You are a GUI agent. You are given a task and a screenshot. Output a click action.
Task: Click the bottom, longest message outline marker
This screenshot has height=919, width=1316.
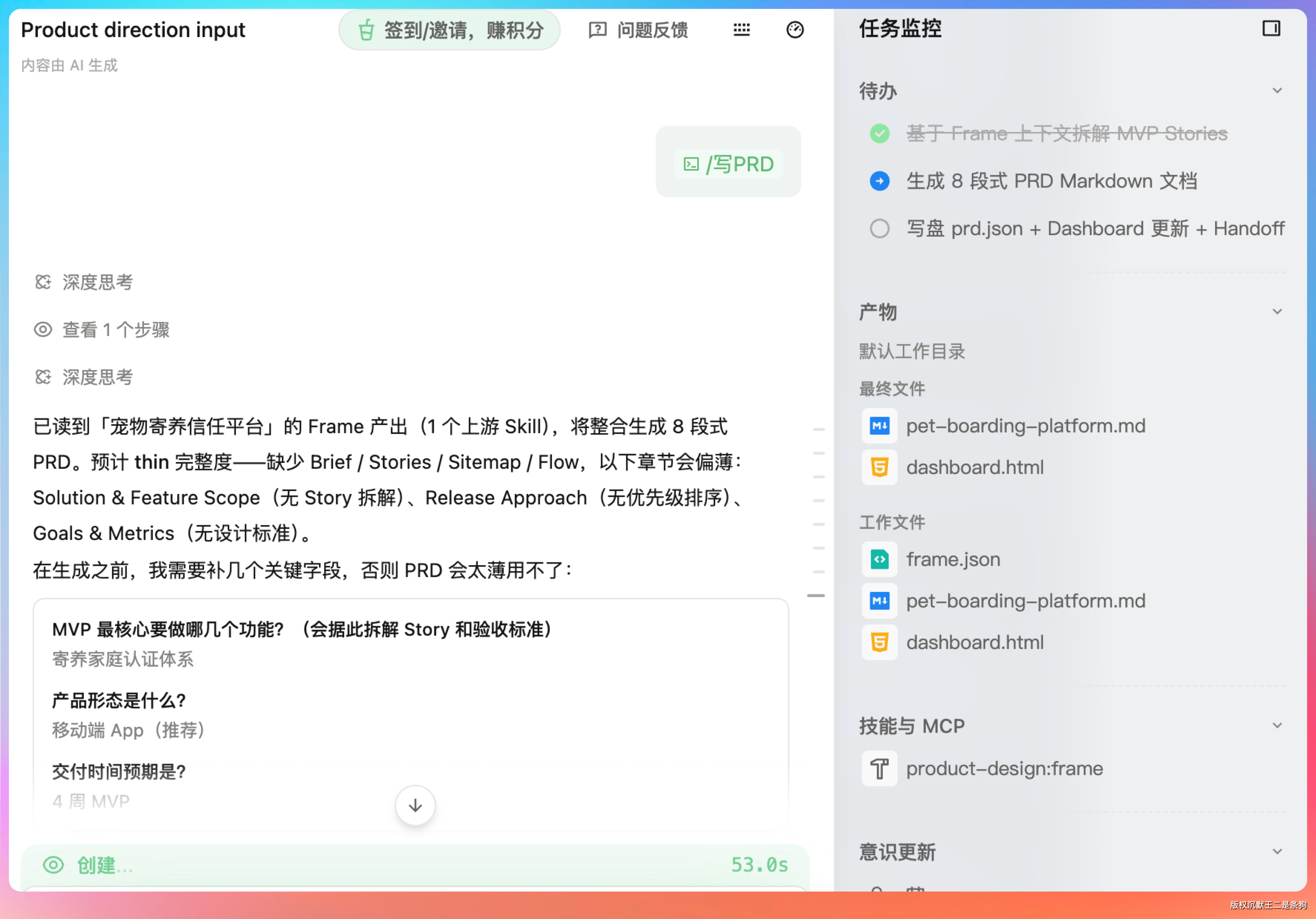coord(816,596)
